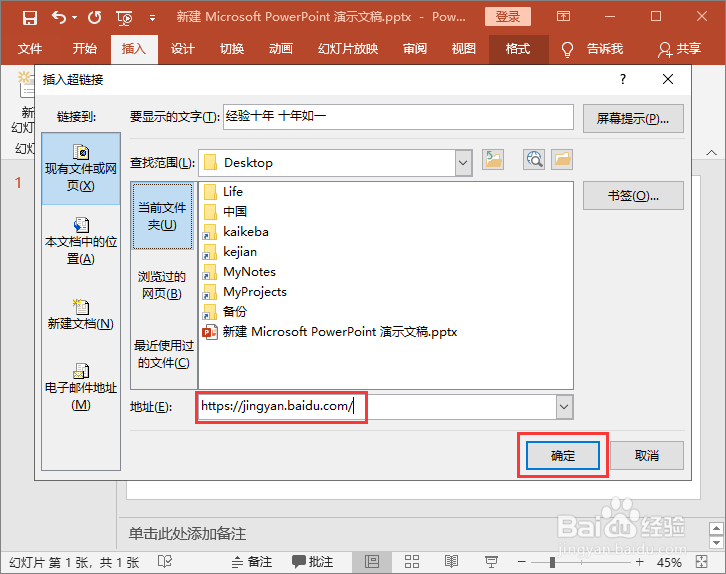Click the 告诉我 lightbulb search
Image resolution: width=726 pixels, height=574 pixels.
pyautogui.click(x=592, y=49)
